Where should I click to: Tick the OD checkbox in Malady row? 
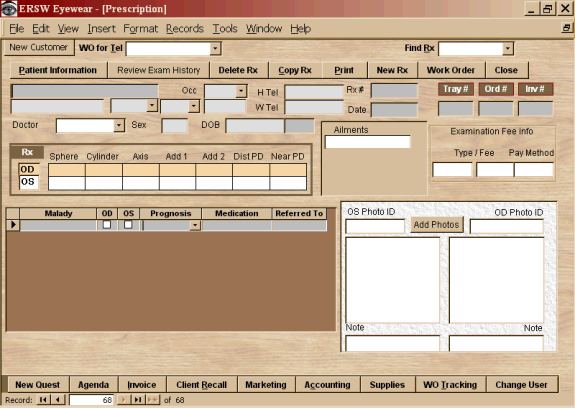coord(107,224)
